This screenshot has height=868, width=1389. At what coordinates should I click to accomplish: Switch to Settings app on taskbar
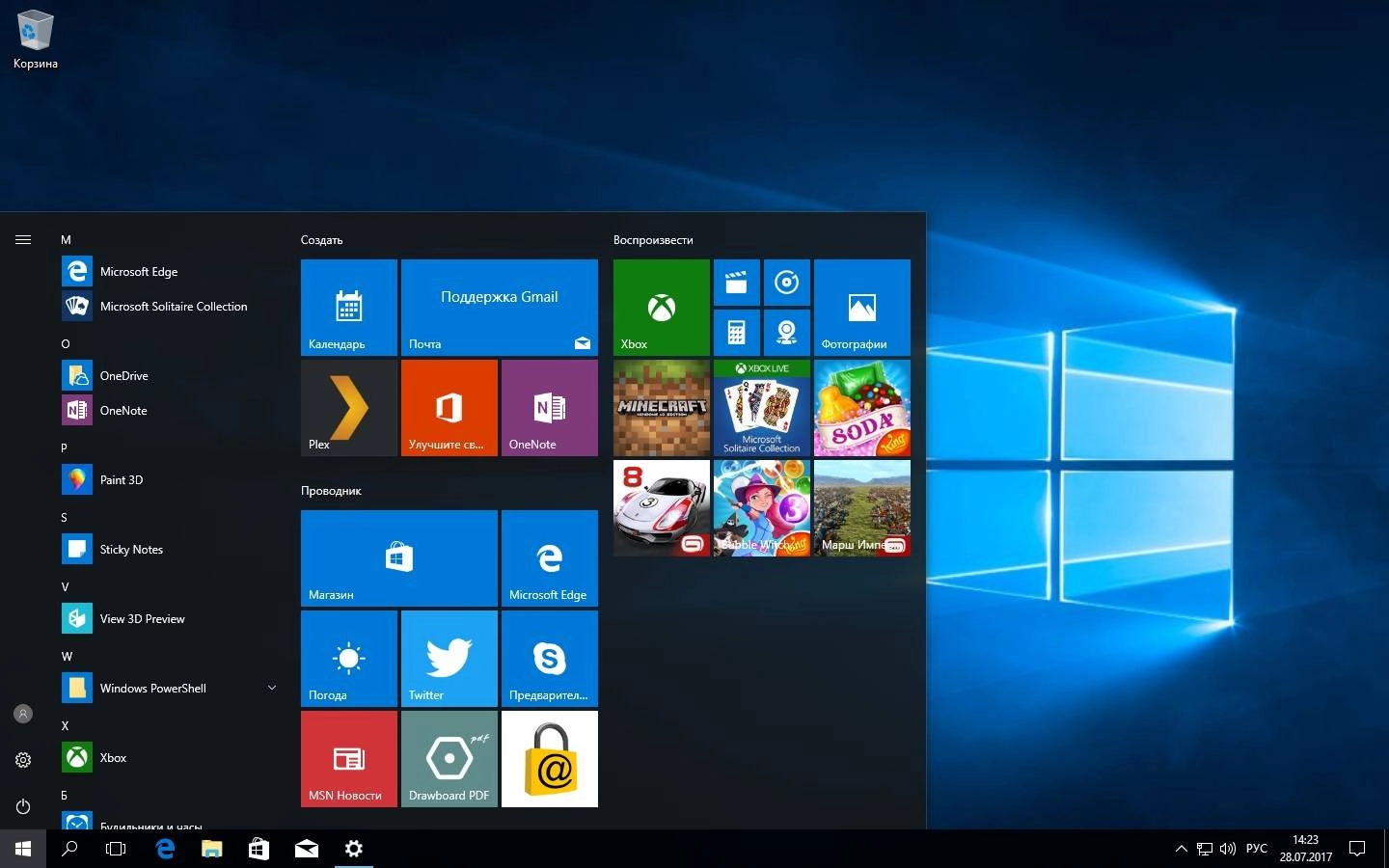pos(354,849)
